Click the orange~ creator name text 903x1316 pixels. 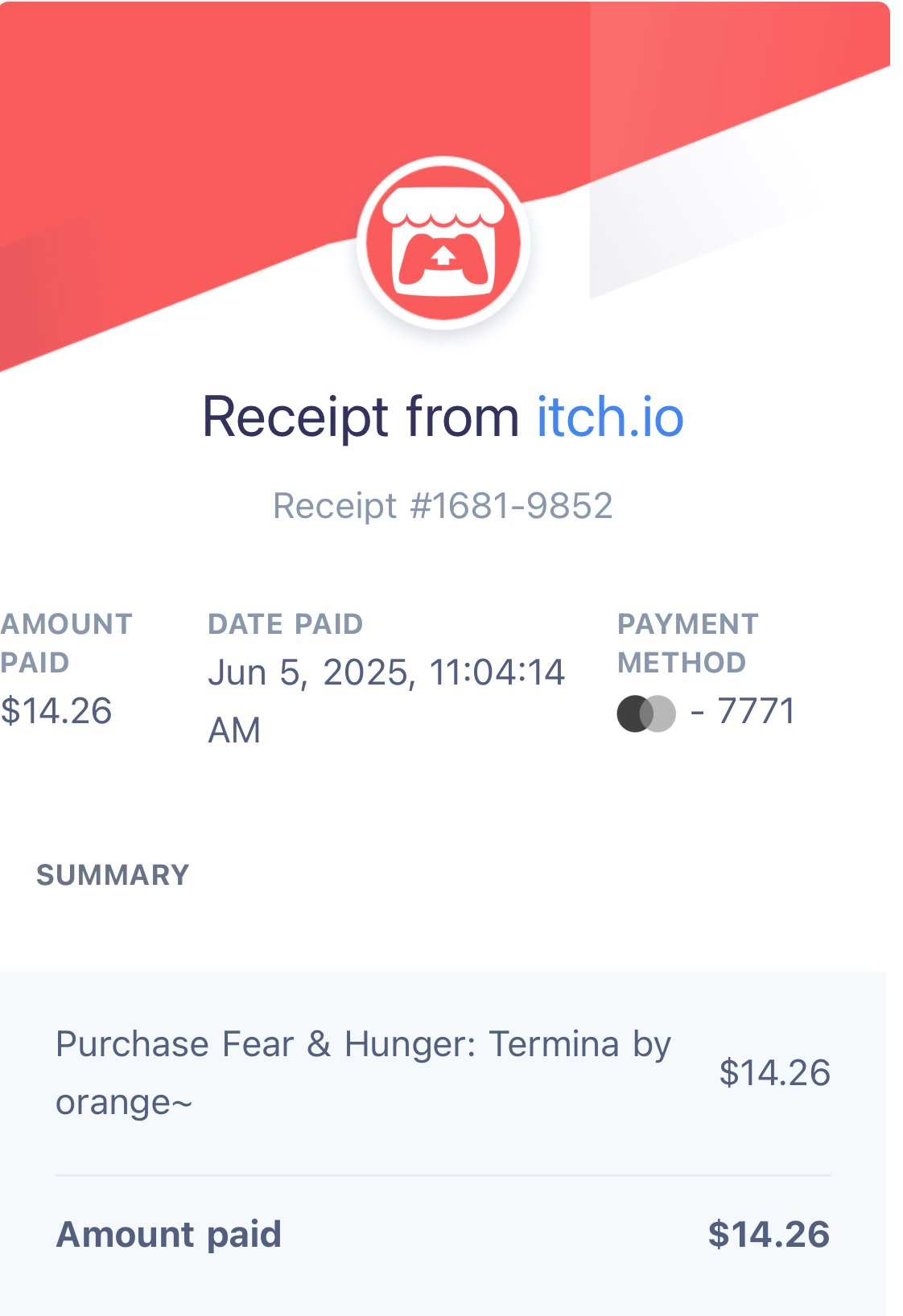(x=124, y=1102)
